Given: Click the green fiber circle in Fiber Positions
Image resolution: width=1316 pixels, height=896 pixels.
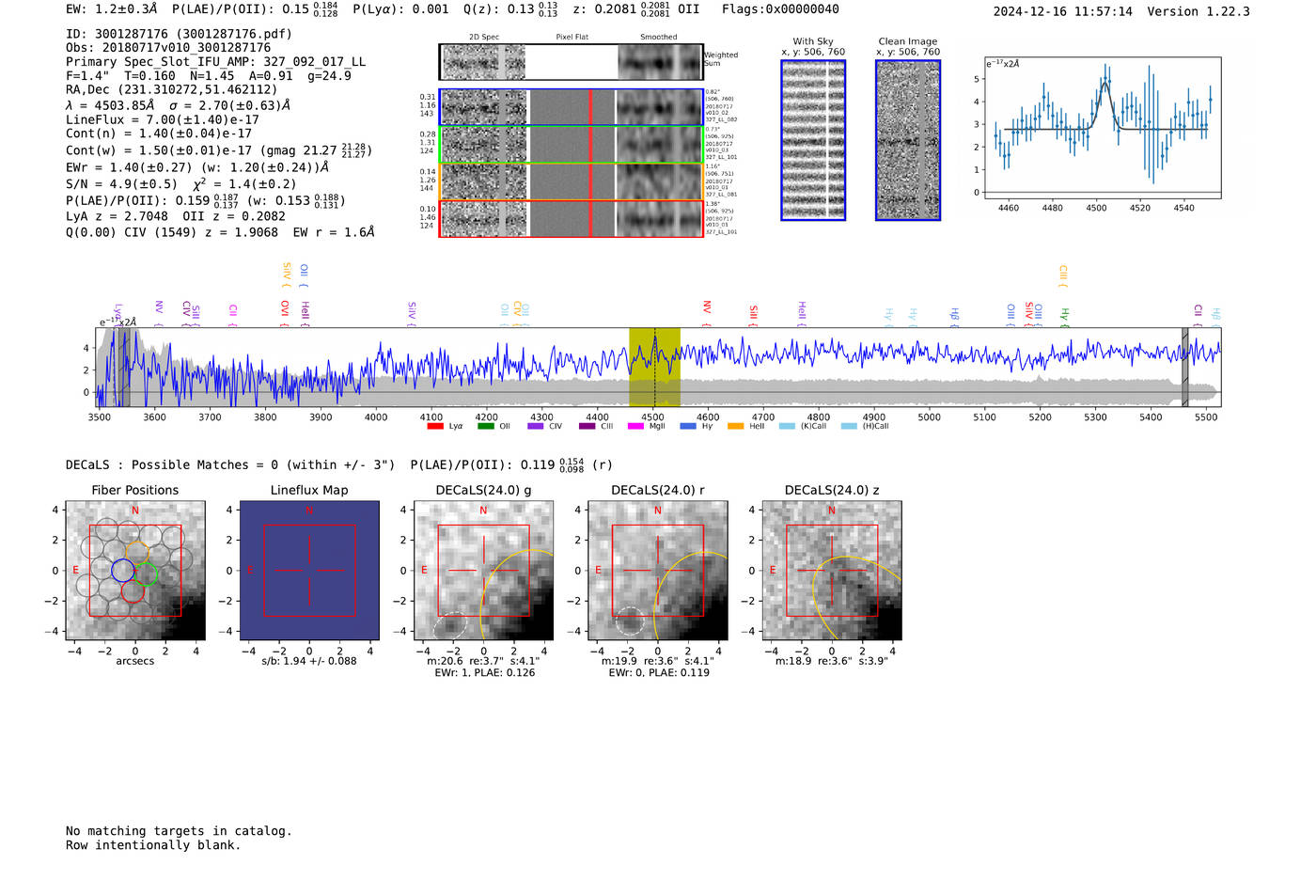Looking at the screenshot, I should [x=144, y=574].
